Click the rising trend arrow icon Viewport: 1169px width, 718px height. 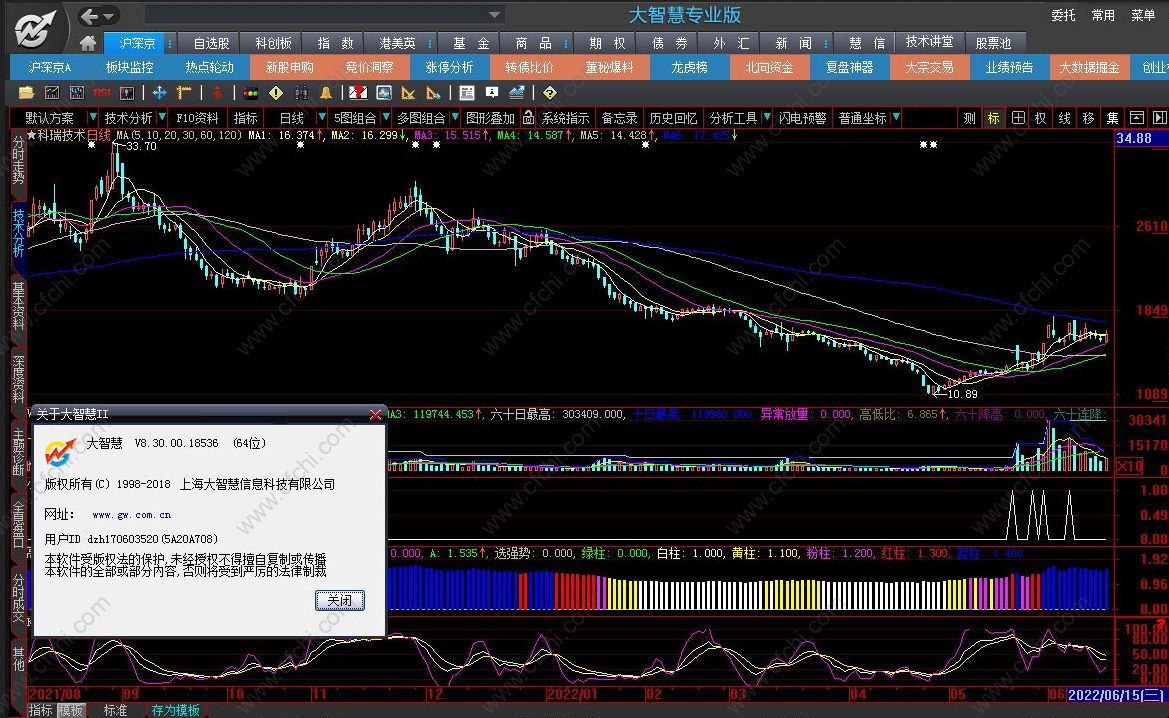[x=517, y=92]
